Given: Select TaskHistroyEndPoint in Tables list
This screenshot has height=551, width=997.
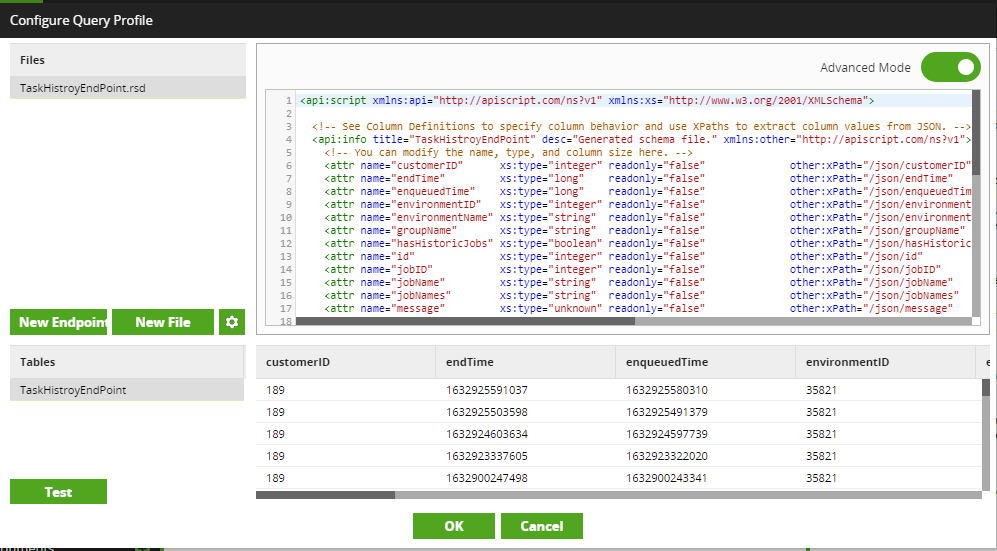Looking at the screenshot, I should 127,390.
